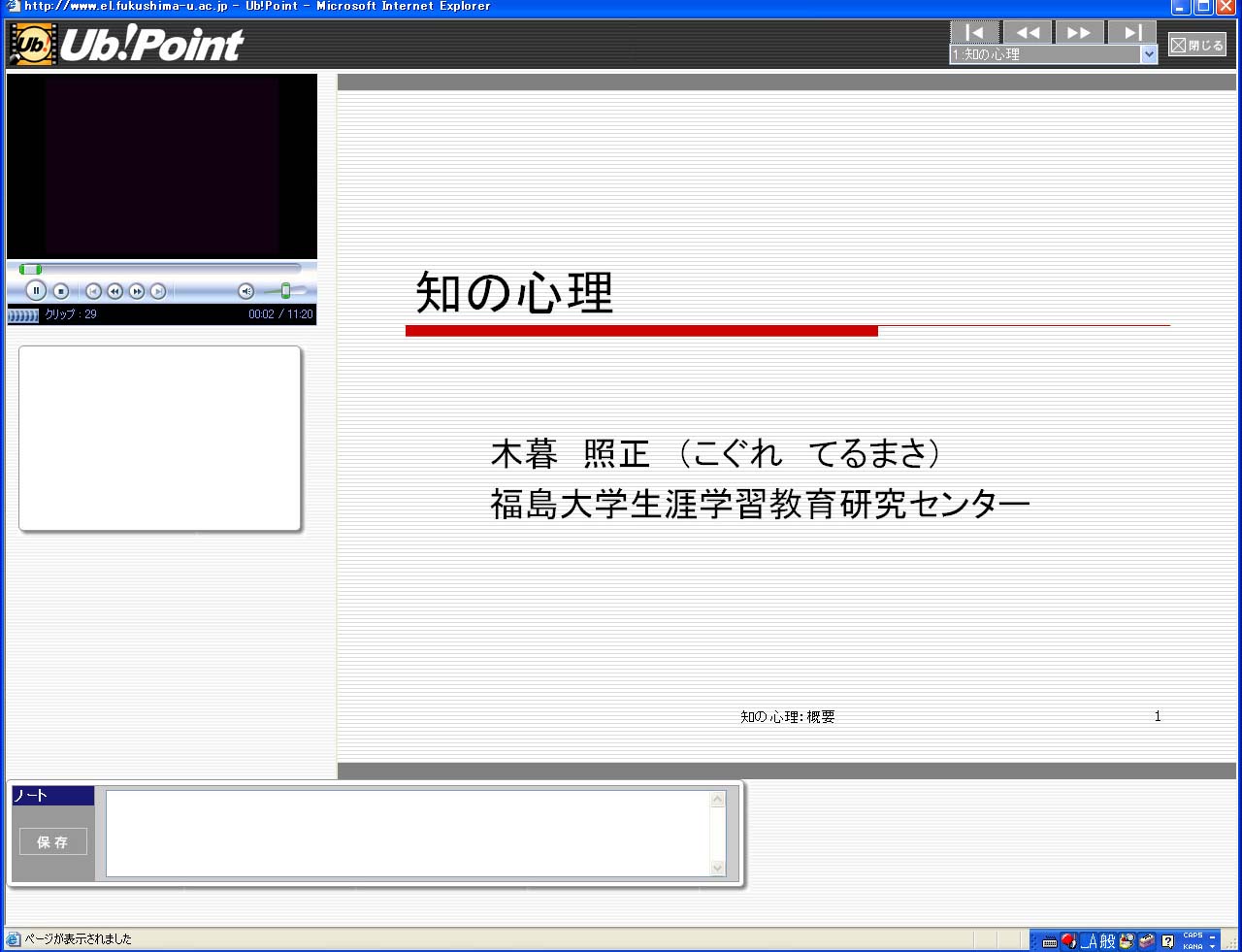1242x952 pixels.
Task: Open IME tools toolbox icon
Action: tap(1147, 940)
